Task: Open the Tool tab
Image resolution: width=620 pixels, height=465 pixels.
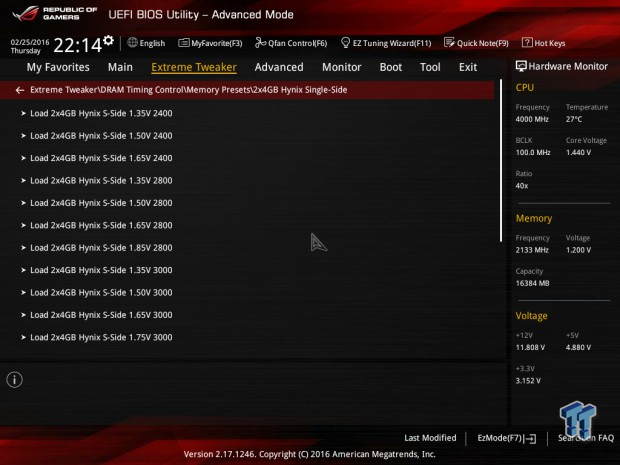Action: pyautogui.click(x=430, y=67)
